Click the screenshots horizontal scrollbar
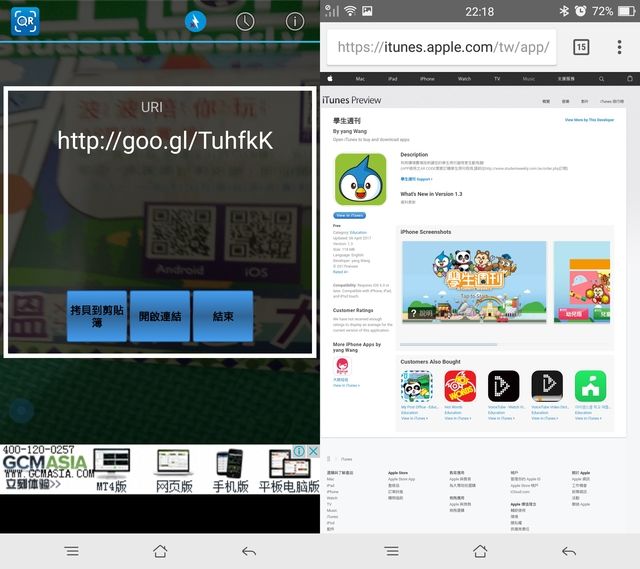The image size is (640, 569). coord(448,345)
